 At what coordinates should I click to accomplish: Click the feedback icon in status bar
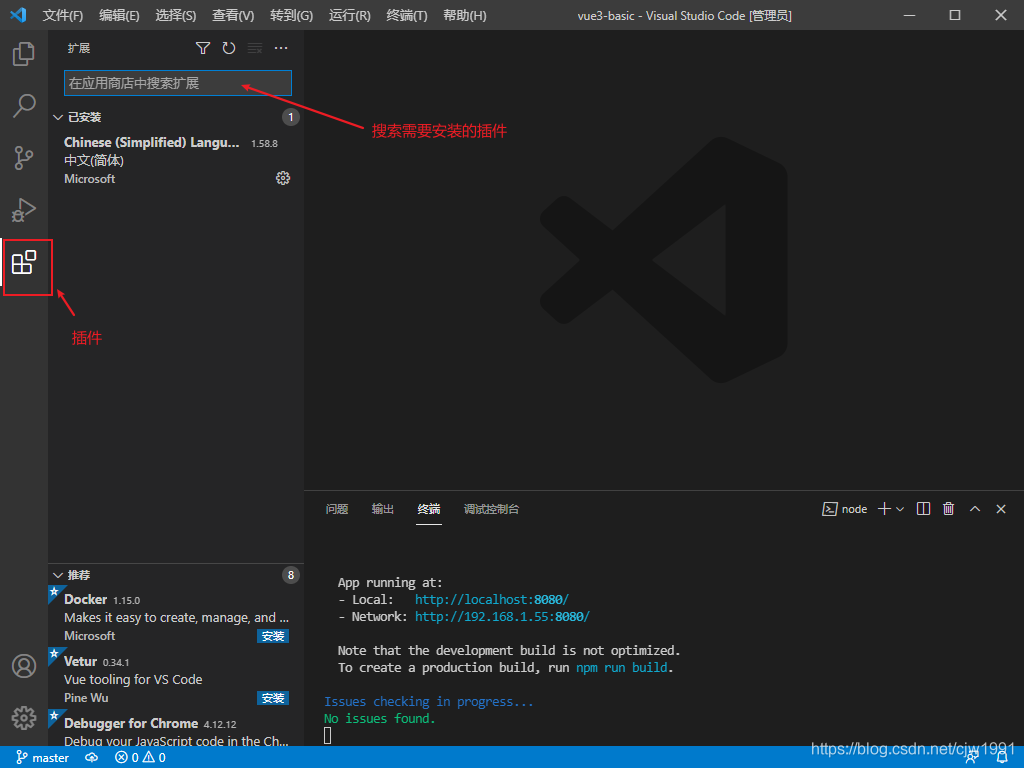click(972, 758)
